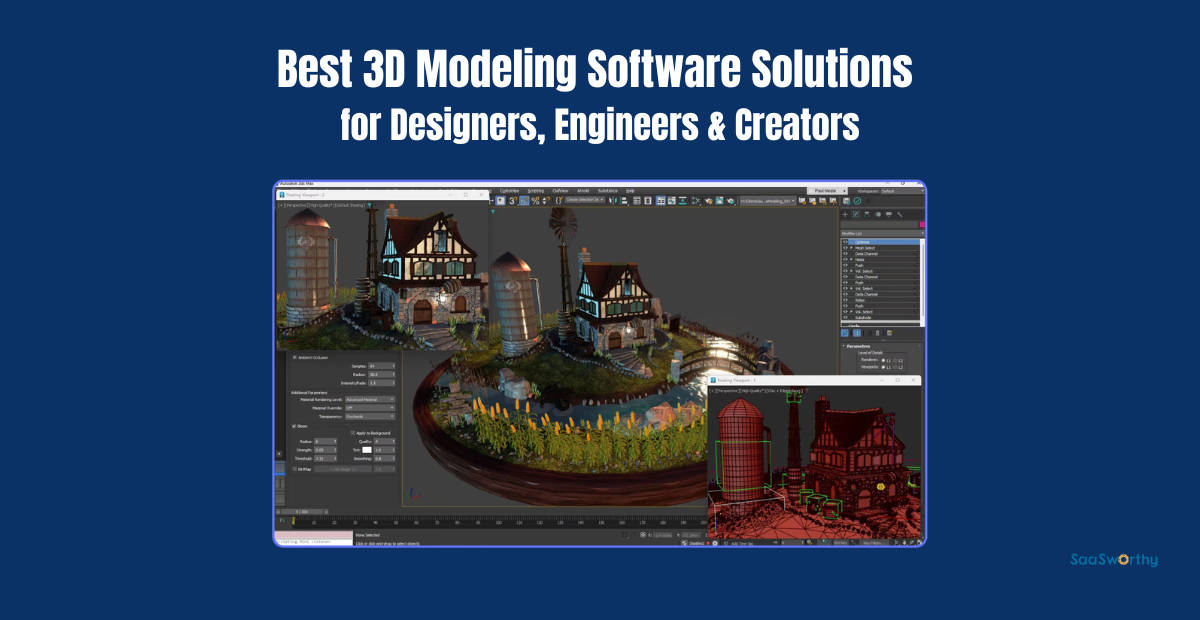Viewport: 1200px width, 620px height.
Task: Open the Civil View menu
Action: 560,190
